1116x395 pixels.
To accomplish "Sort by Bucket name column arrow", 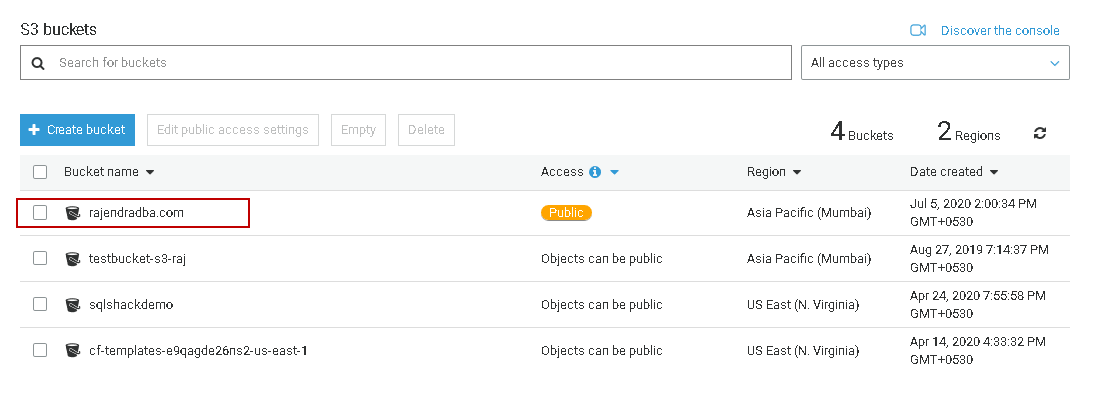I will click(149, 172).
